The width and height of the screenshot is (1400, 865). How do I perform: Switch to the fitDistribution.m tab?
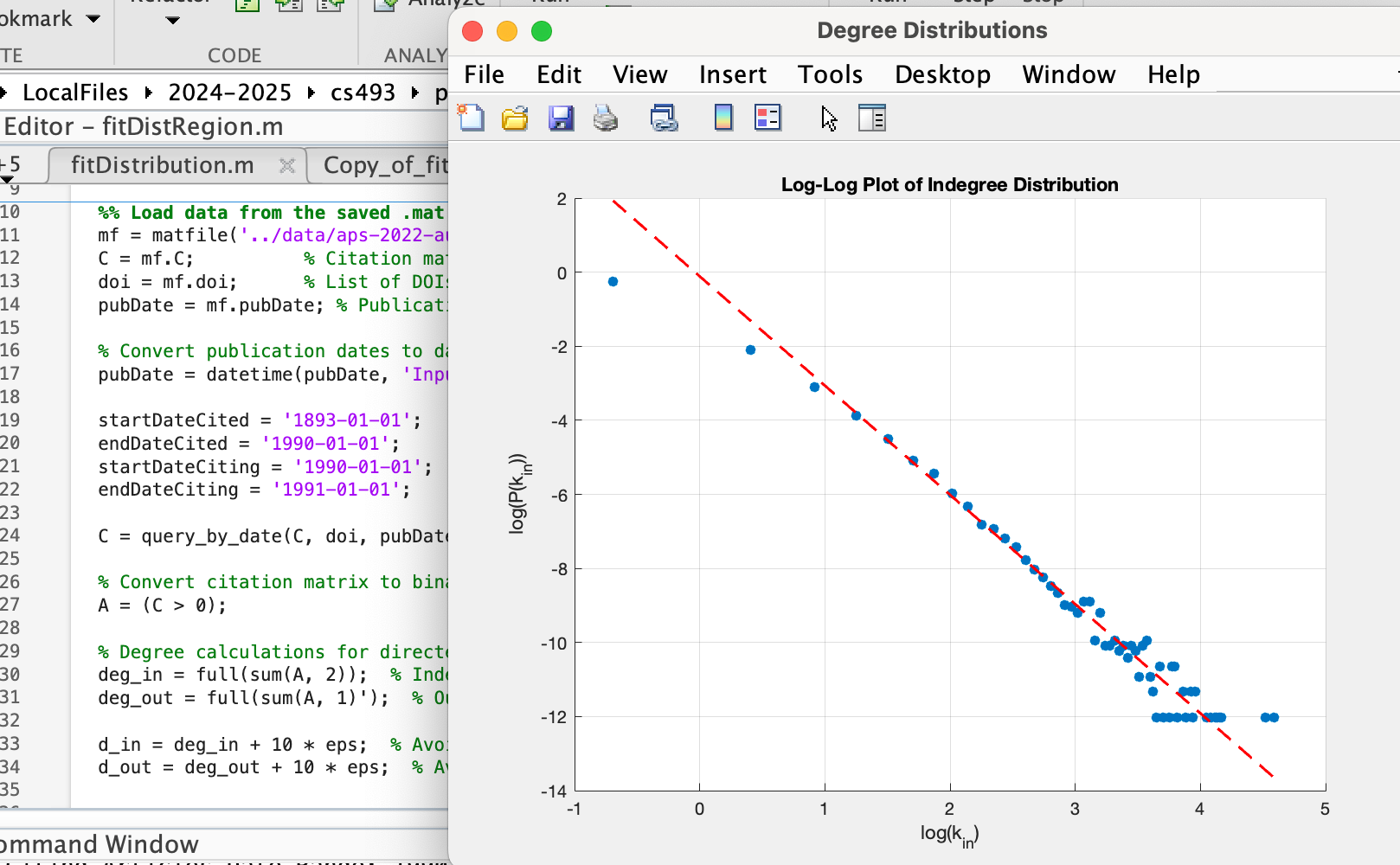163,165
